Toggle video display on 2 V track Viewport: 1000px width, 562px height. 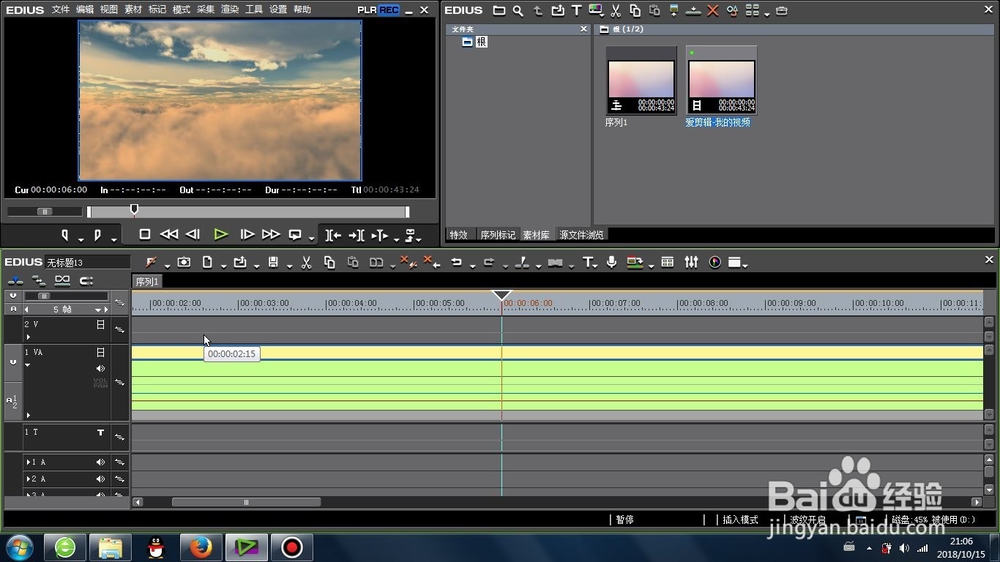tap(100, 325)
